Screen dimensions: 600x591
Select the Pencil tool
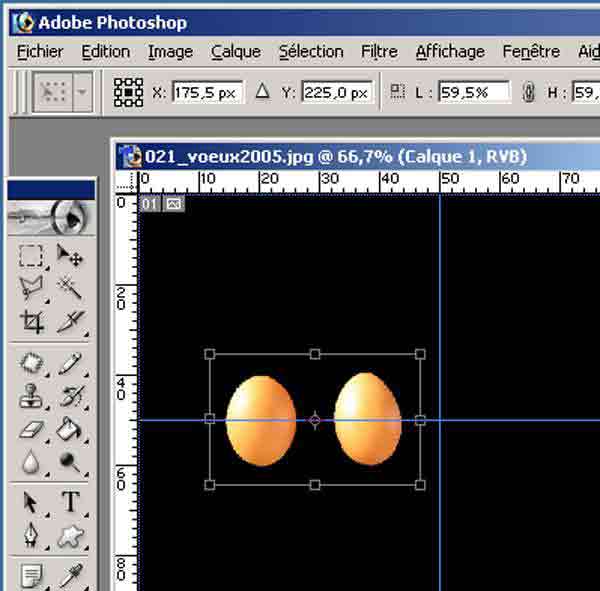click(x=70, y=363)
